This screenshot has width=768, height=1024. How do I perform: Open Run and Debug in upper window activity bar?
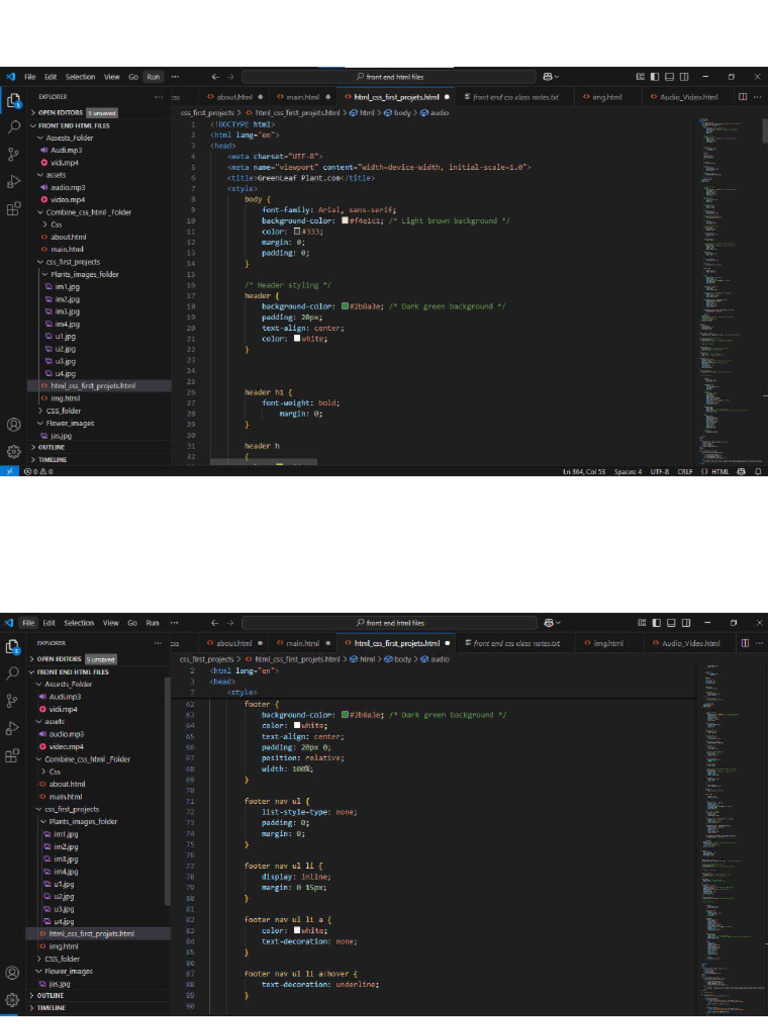13,182
